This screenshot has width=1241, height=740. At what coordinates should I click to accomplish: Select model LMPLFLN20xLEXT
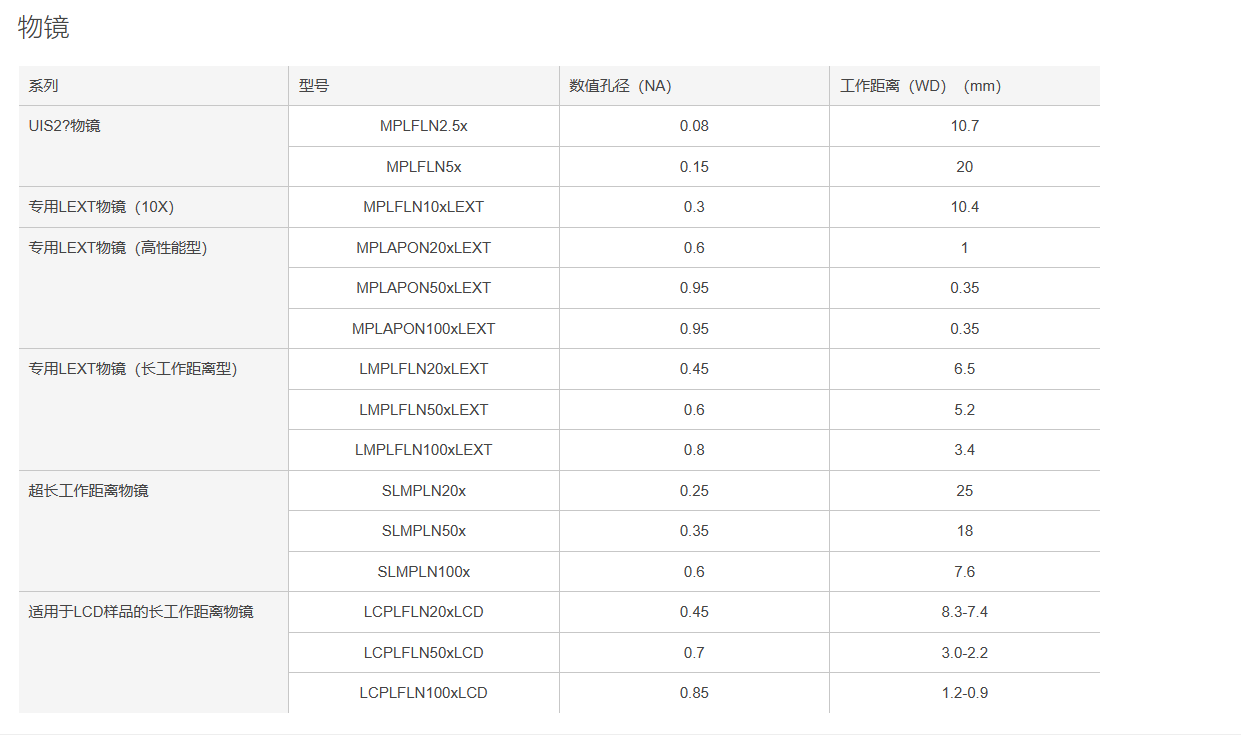[x=424, y=369]
